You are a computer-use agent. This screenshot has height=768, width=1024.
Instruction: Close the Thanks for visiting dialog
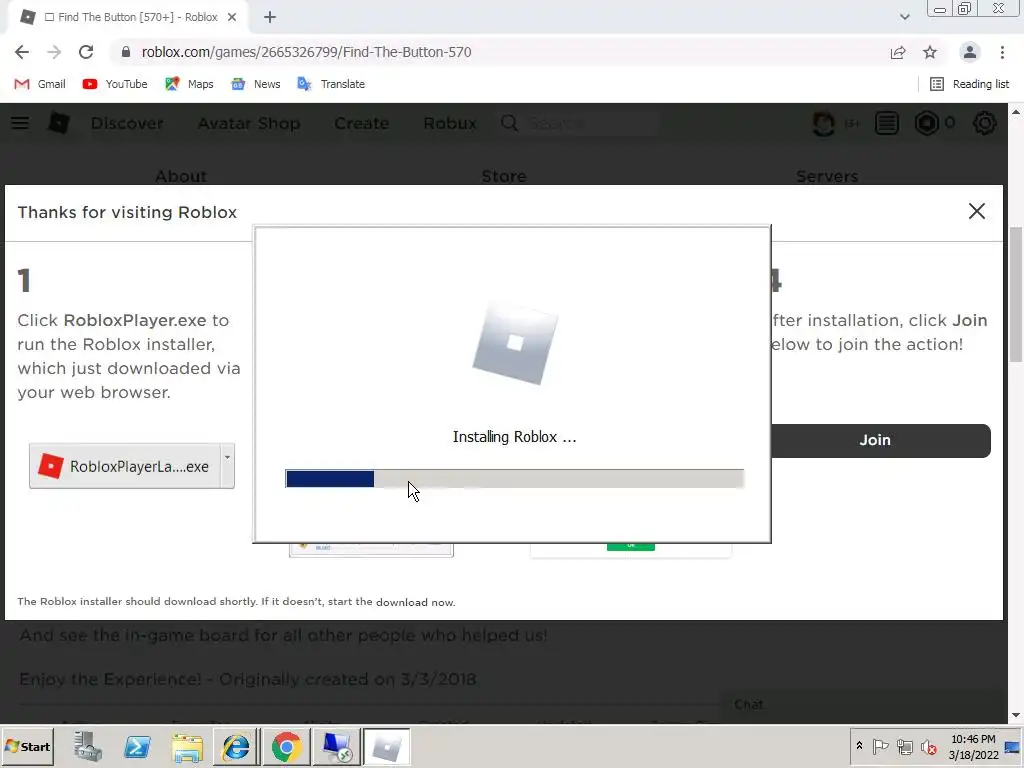tap(977, 211)
